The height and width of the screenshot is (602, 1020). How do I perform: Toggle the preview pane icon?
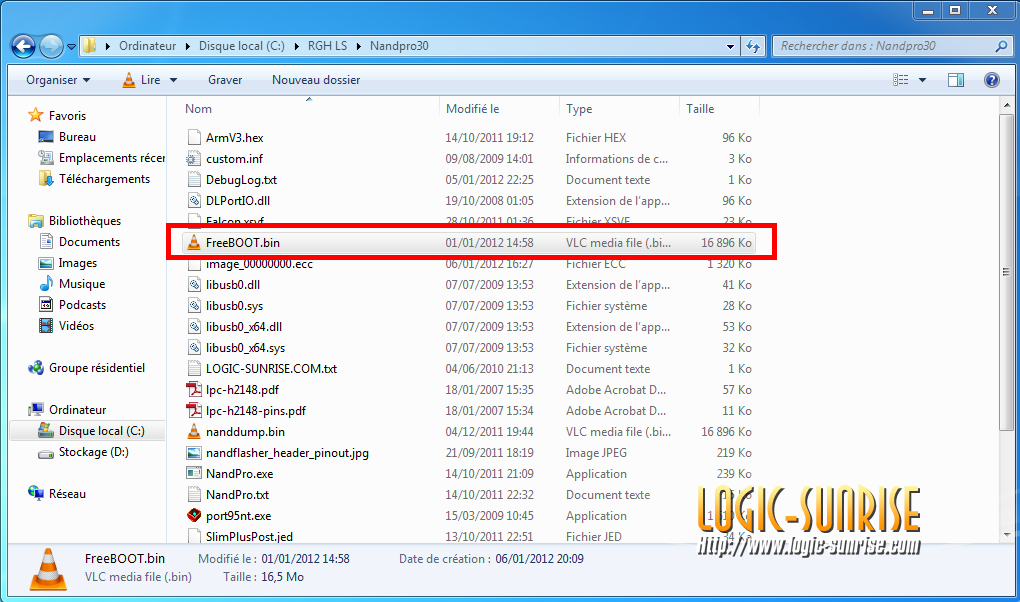click(x=956, y=80)
